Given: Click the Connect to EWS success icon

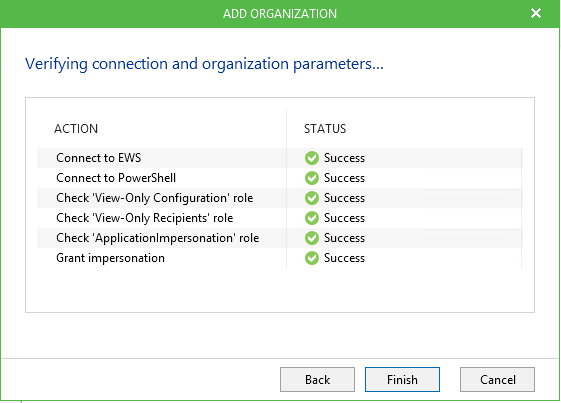Looking at the screenshot, I should (312, 158).
